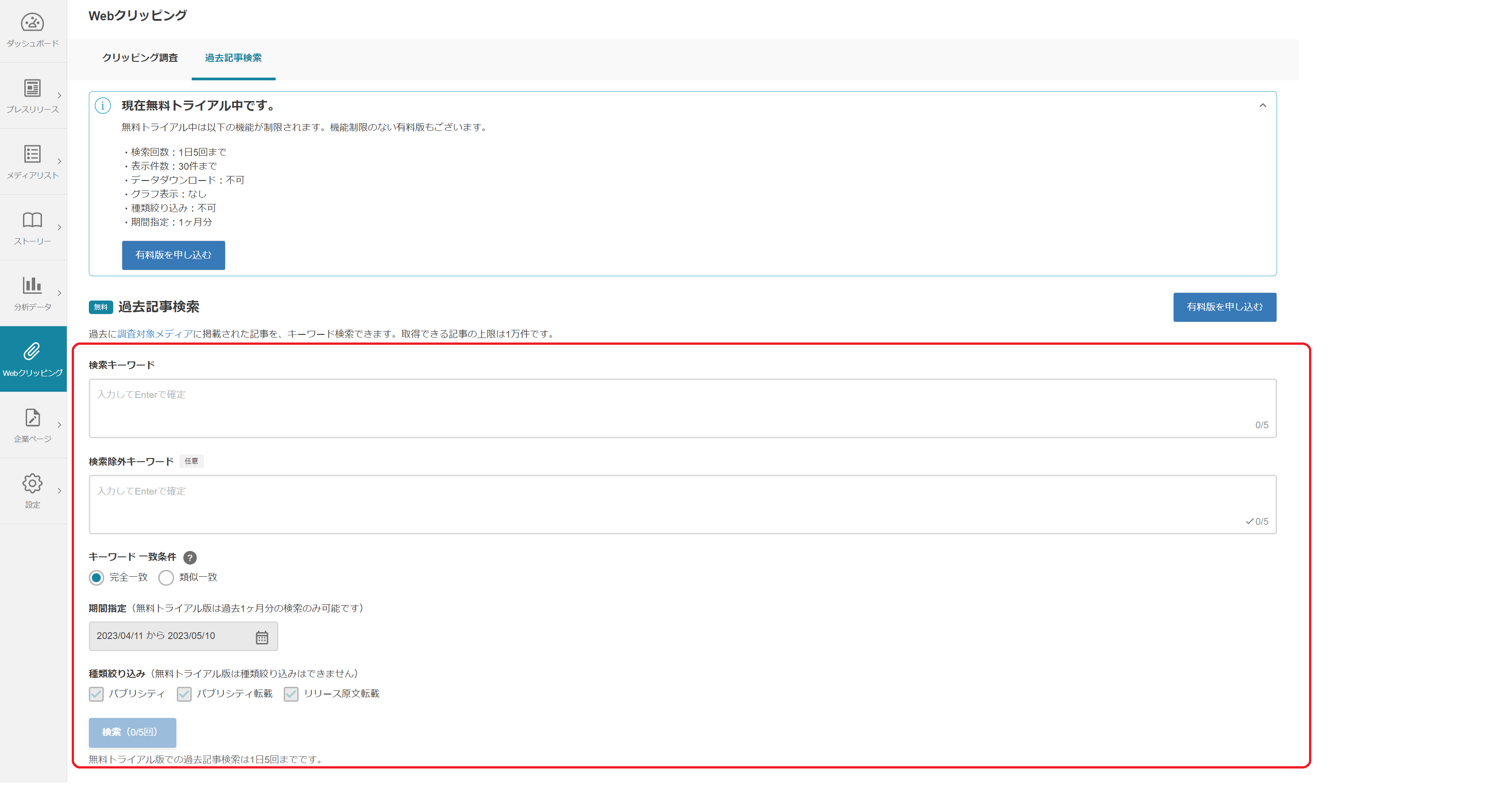This screenshot has width=1512, height=787.
Task: Click the help icon beside キーワード一致条件
Action: point(190,559)
